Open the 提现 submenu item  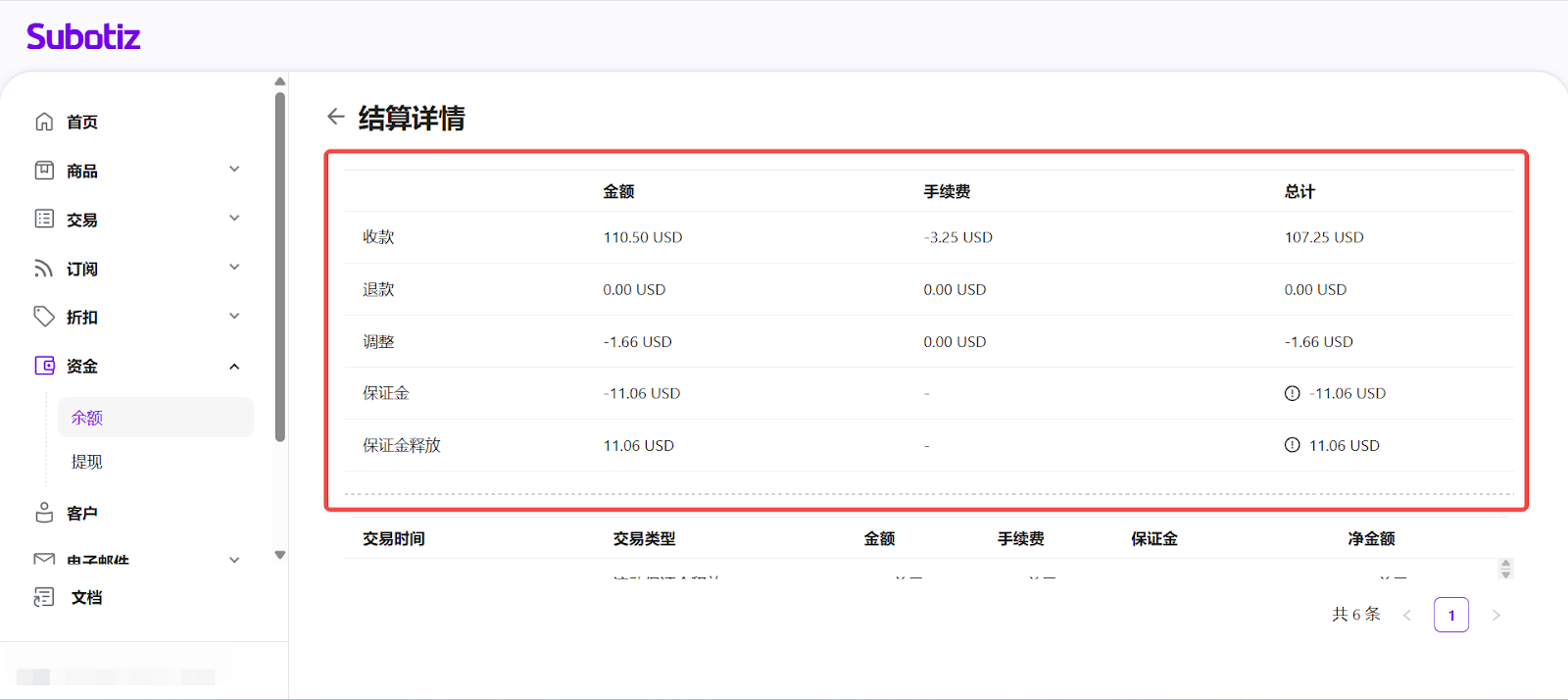(87, 462)
